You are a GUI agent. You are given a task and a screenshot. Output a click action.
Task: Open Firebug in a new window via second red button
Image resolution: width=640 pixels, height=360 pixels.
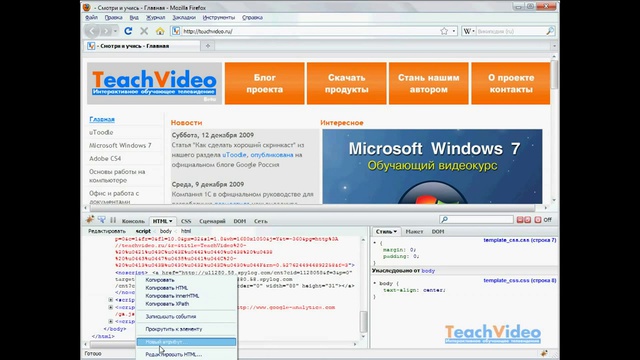[x=527, y=220]
